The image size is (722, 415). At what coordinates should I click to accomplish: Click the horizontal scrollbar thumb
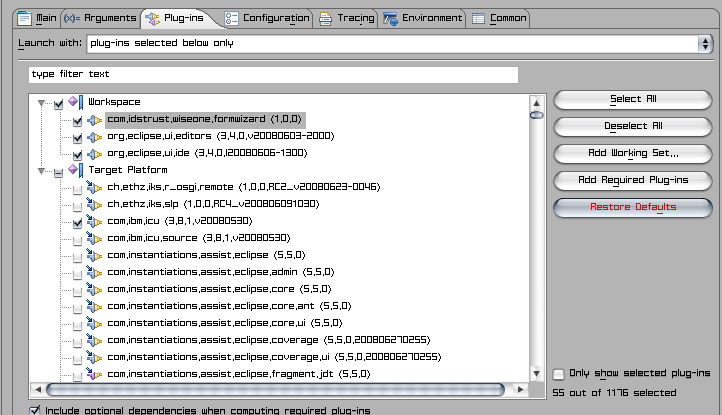[x=275, y=390]
